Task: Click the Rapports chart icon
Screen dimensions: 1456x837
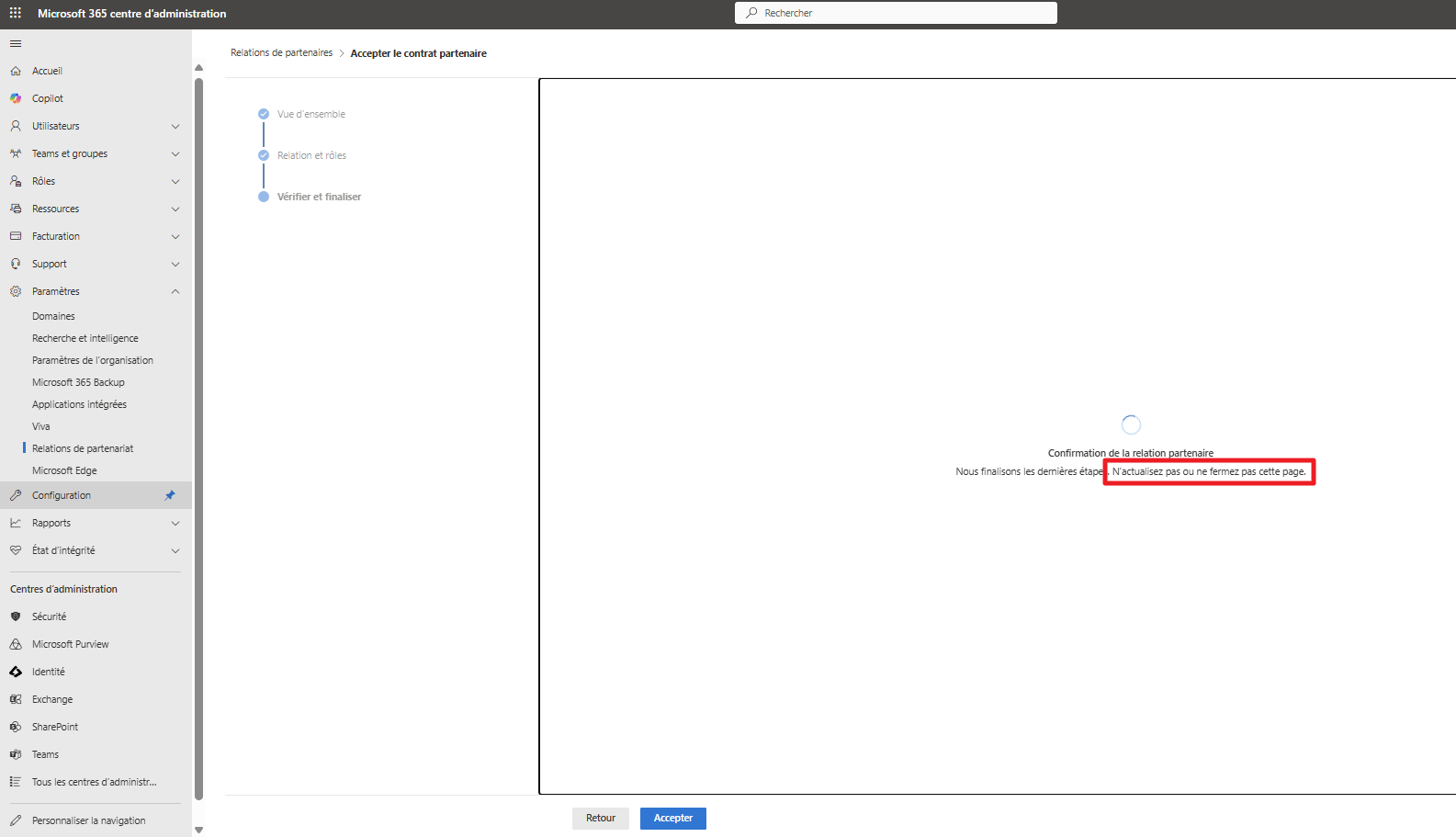Action: [16, 523]
